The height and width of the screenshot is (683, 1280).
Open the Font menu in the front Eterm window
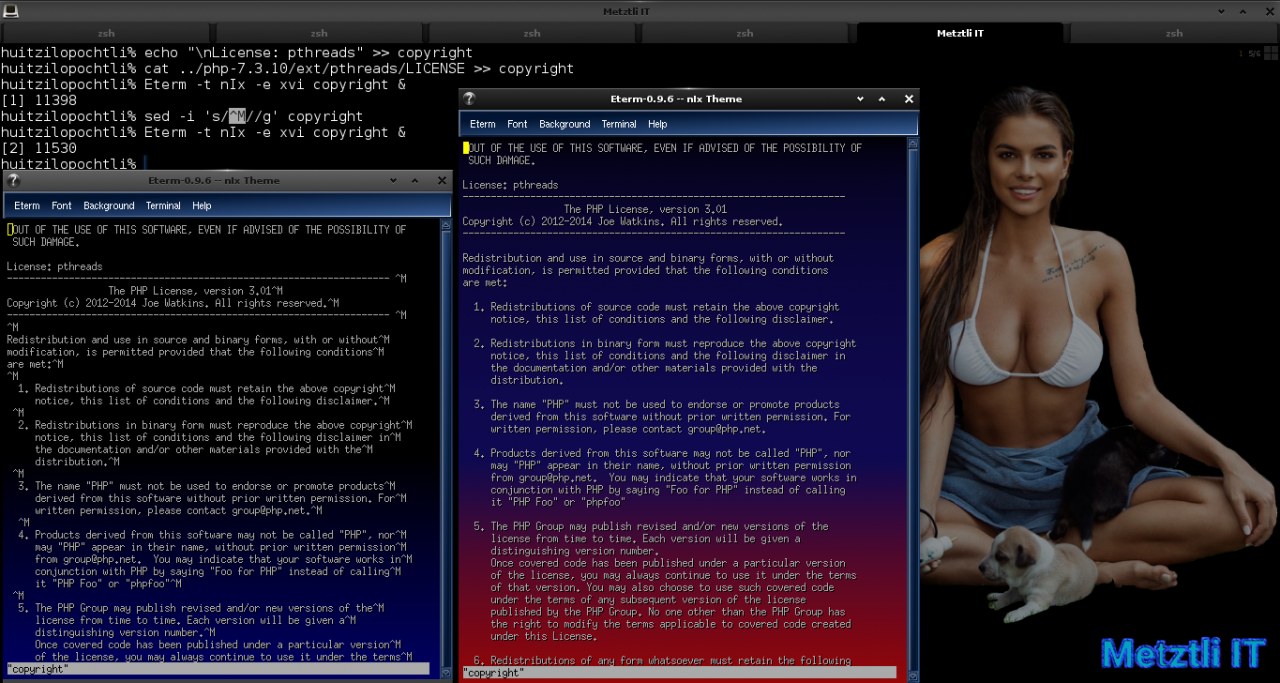coord(517,124)
